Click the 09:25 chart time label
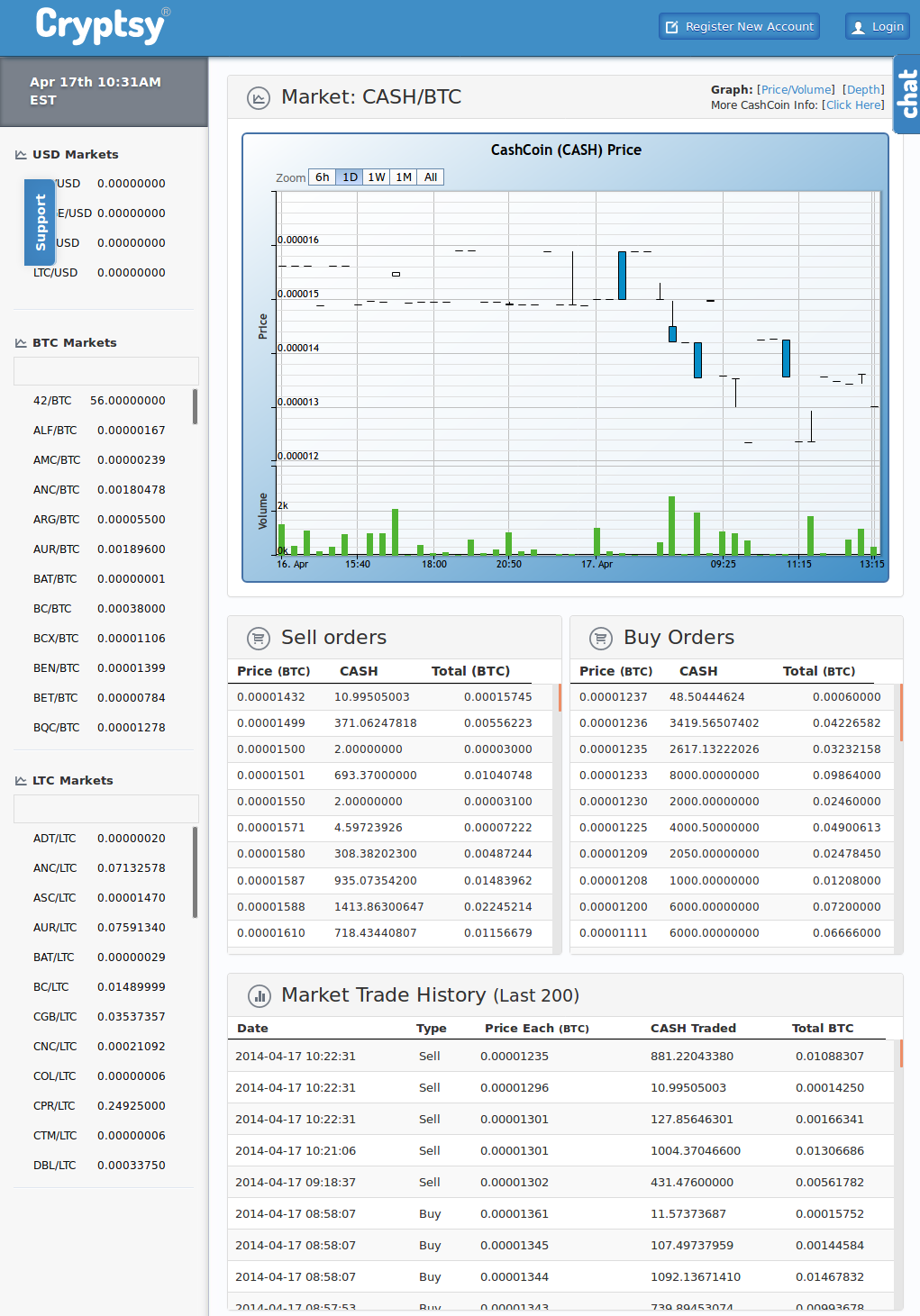The height and width of the screenshot is (1316, 920). pos(723,564)
